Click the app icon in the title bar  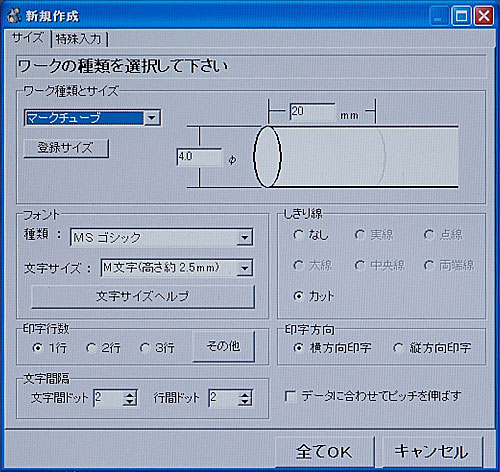(14, 16)
